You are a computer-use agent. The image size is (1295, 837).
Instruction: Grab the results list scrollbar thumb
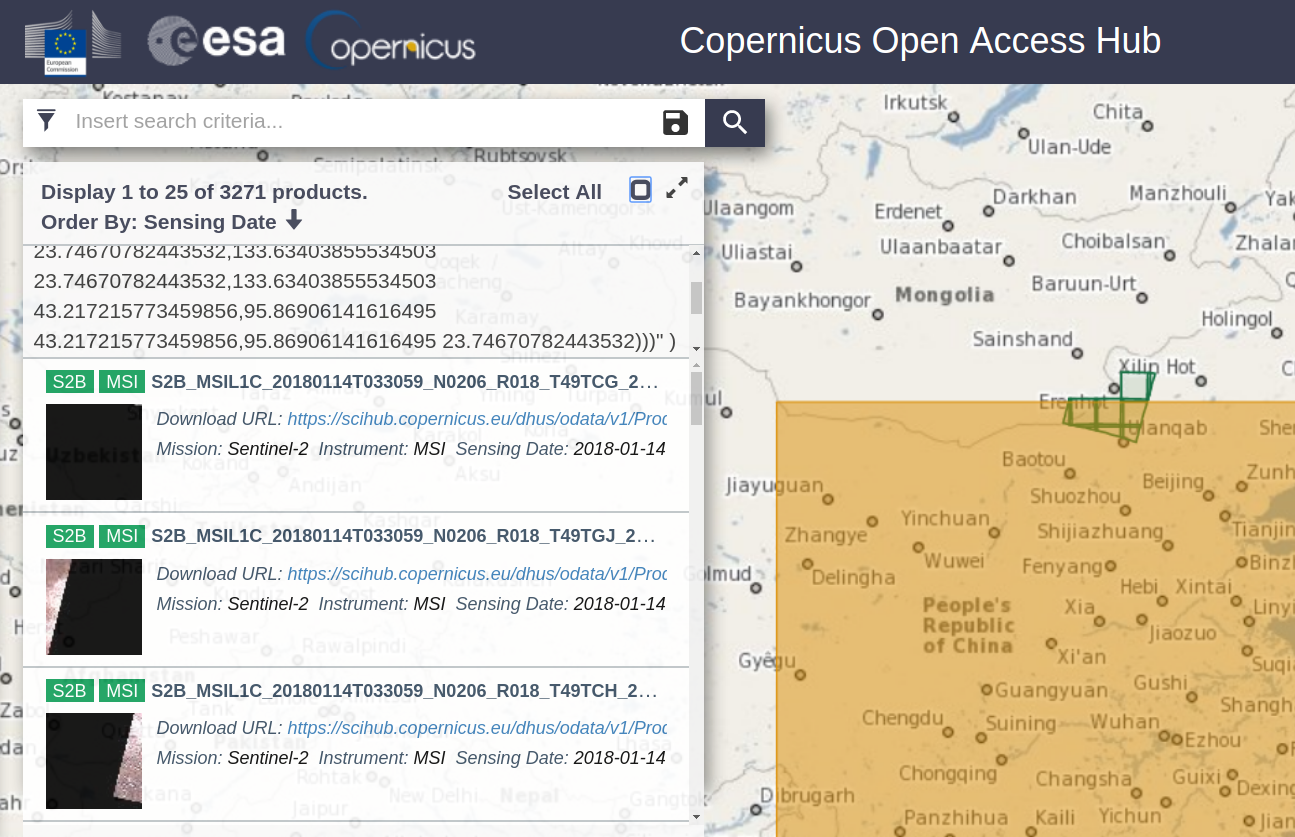coord(696,398)
